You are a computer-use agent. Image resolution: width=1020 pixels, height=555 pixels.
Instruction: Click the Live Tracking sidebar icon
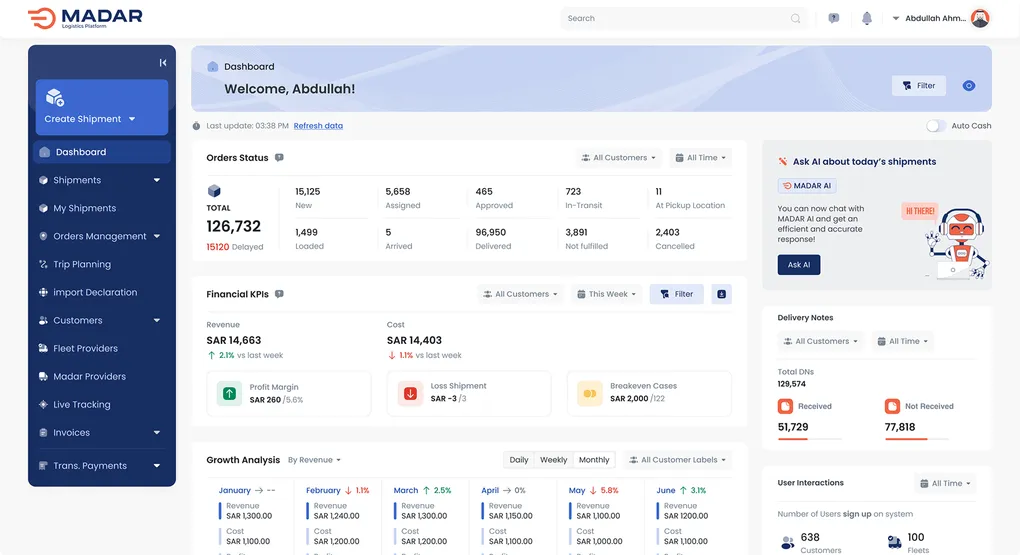click(x=43, y=405)
